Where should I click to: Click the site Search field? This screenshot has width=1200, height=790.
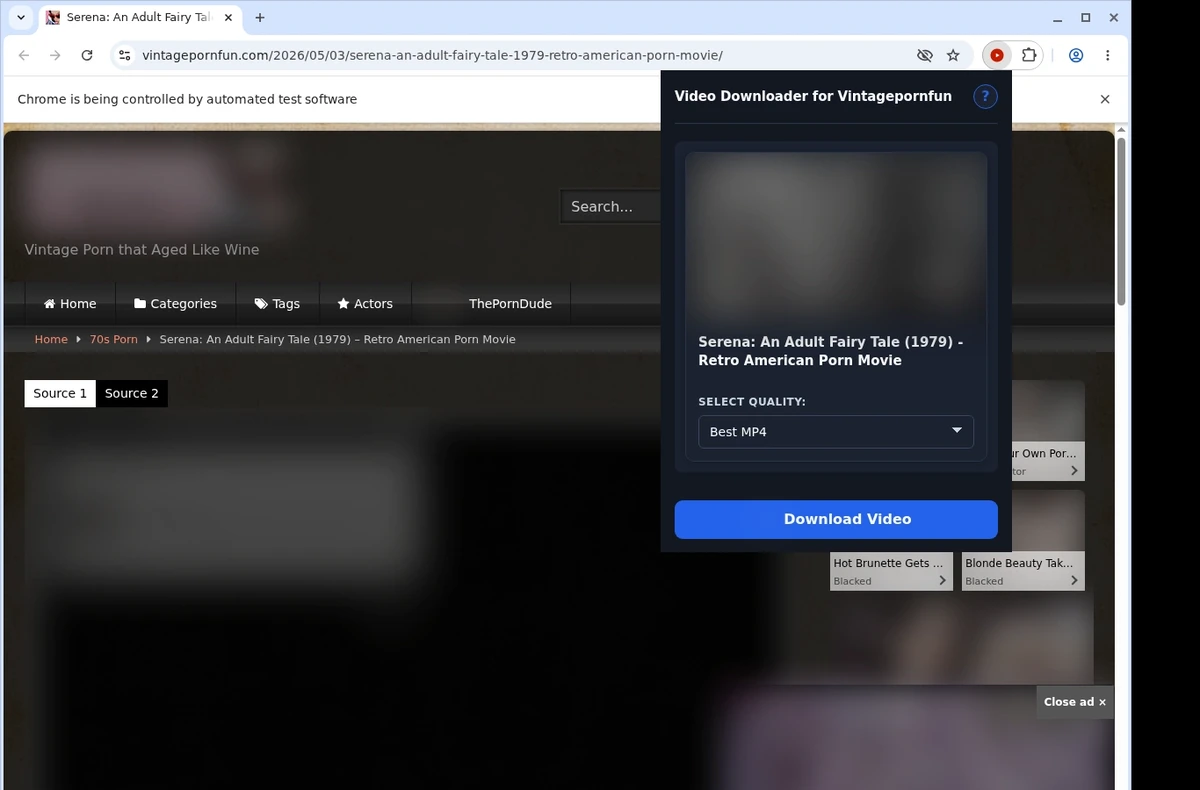(610, 207)
